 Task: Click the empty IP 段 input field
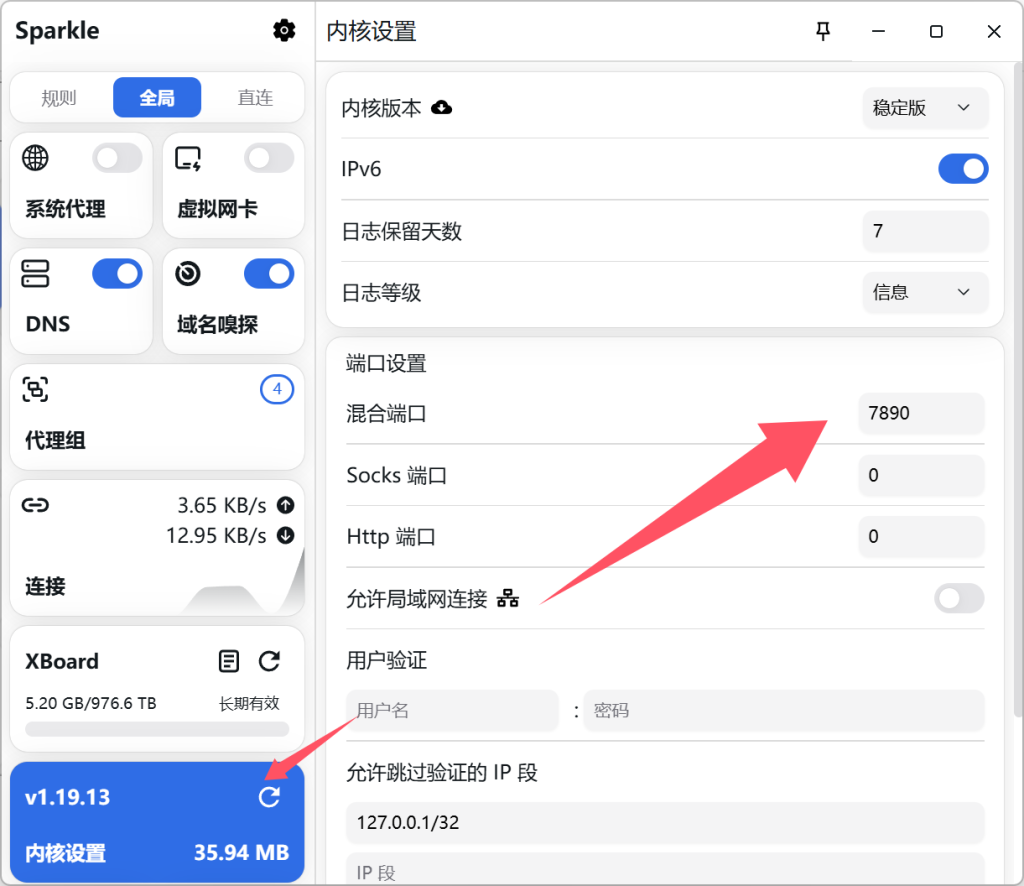click(665, 870)
